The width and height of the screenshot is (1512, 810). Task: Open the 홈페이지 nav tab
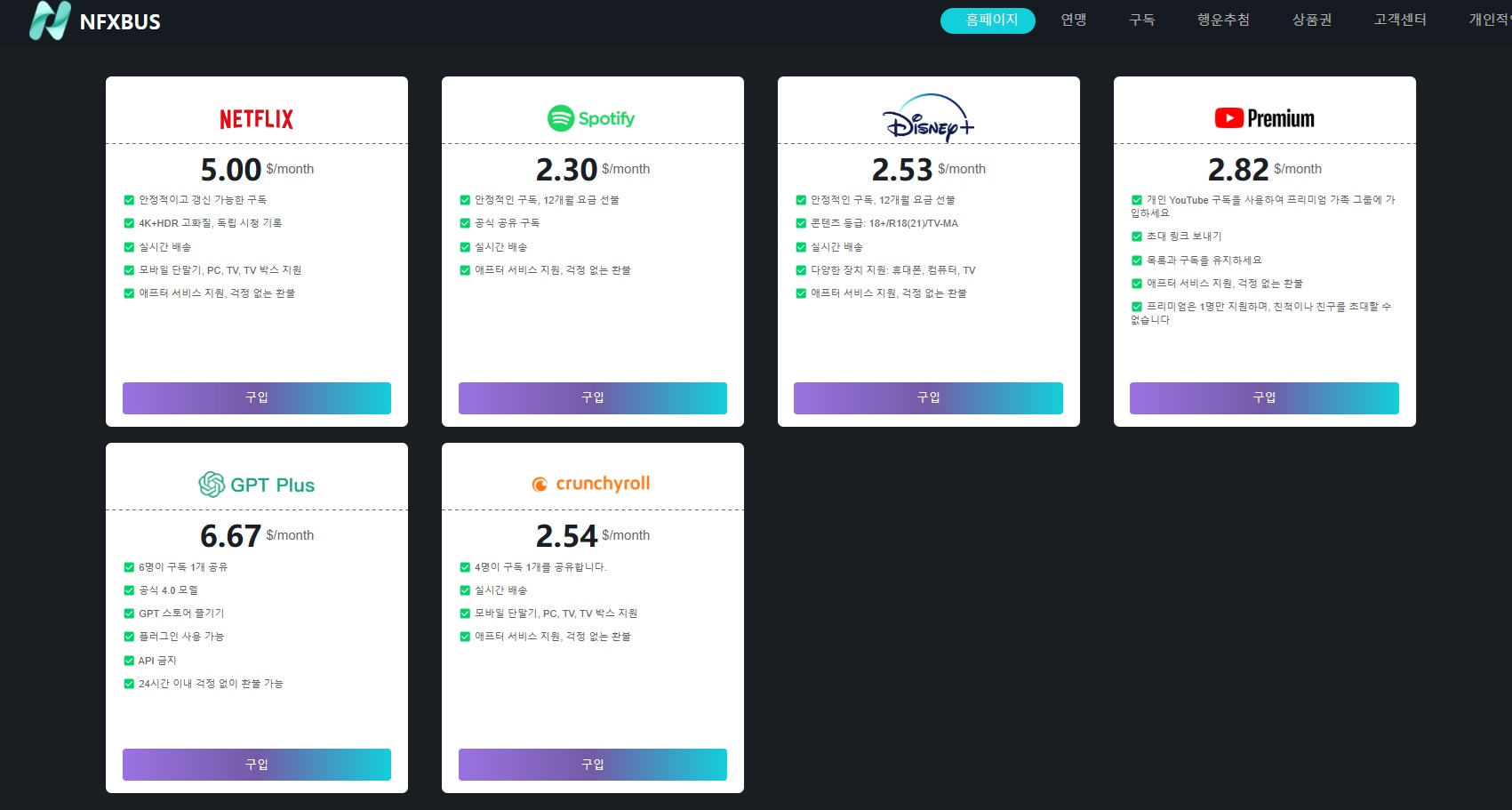click(988, 20)
